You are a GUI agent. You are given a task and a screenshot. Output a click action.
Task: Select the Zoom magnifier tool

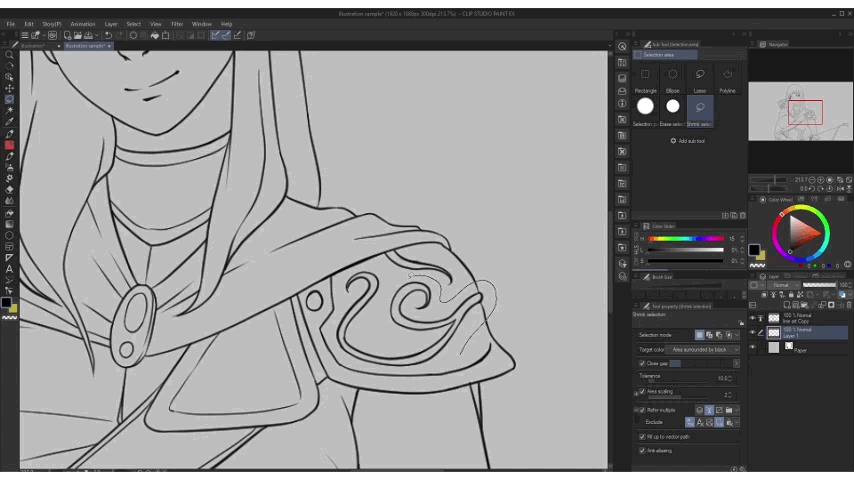click(9, 55)
